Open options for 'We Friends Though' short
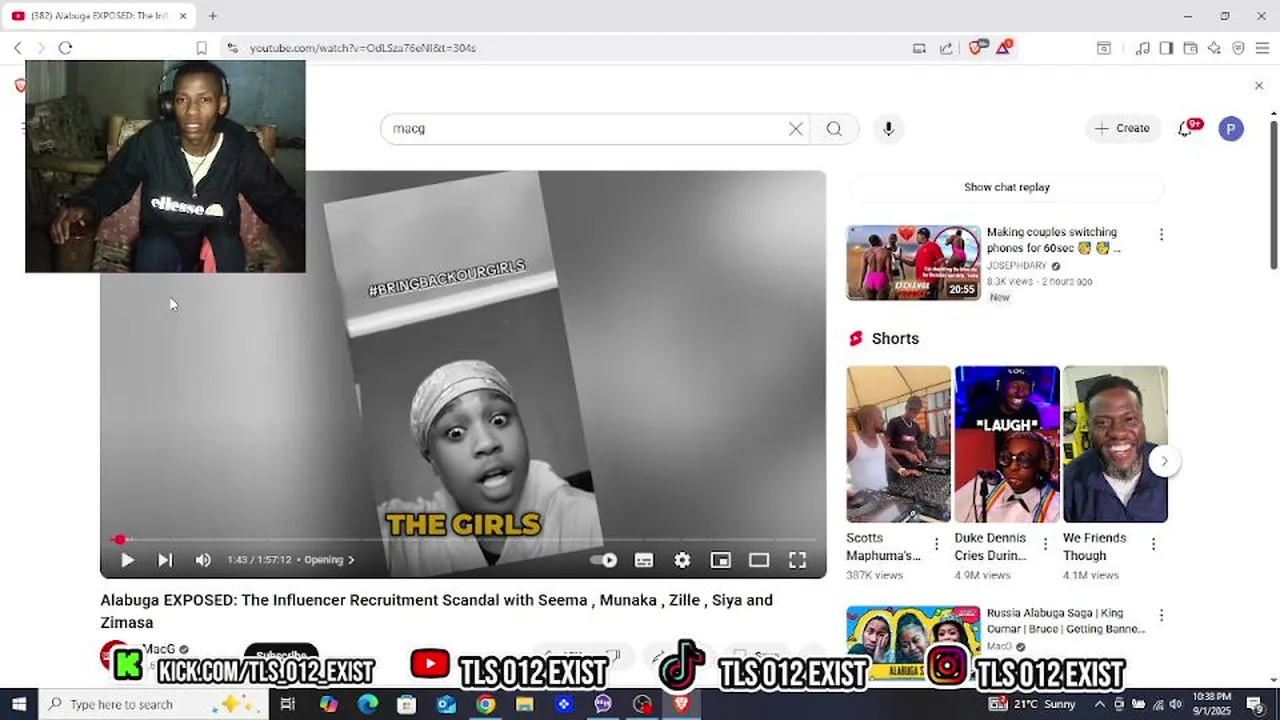Image resolution: width=1280 pixels, height=720 pixels. coord(1153,544)
